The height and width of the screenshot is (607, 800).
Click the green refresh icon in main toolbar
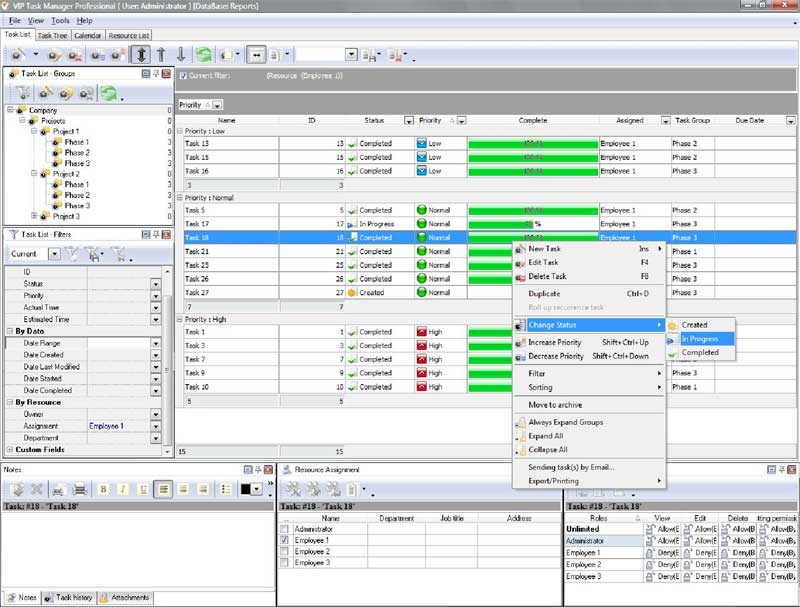pos(203,55)
